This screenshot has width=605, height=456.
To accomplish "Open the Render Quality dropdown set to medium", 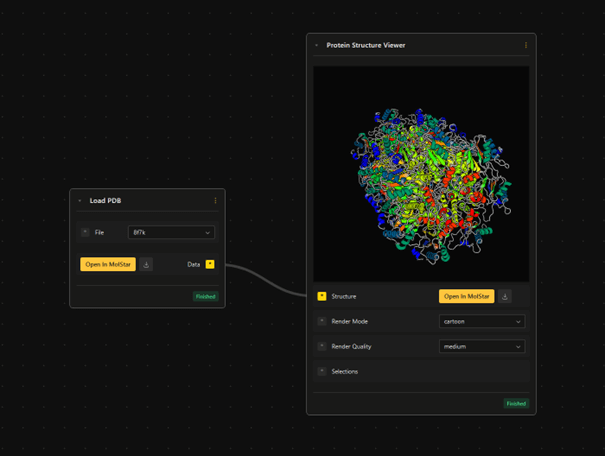I will point(482,347).
